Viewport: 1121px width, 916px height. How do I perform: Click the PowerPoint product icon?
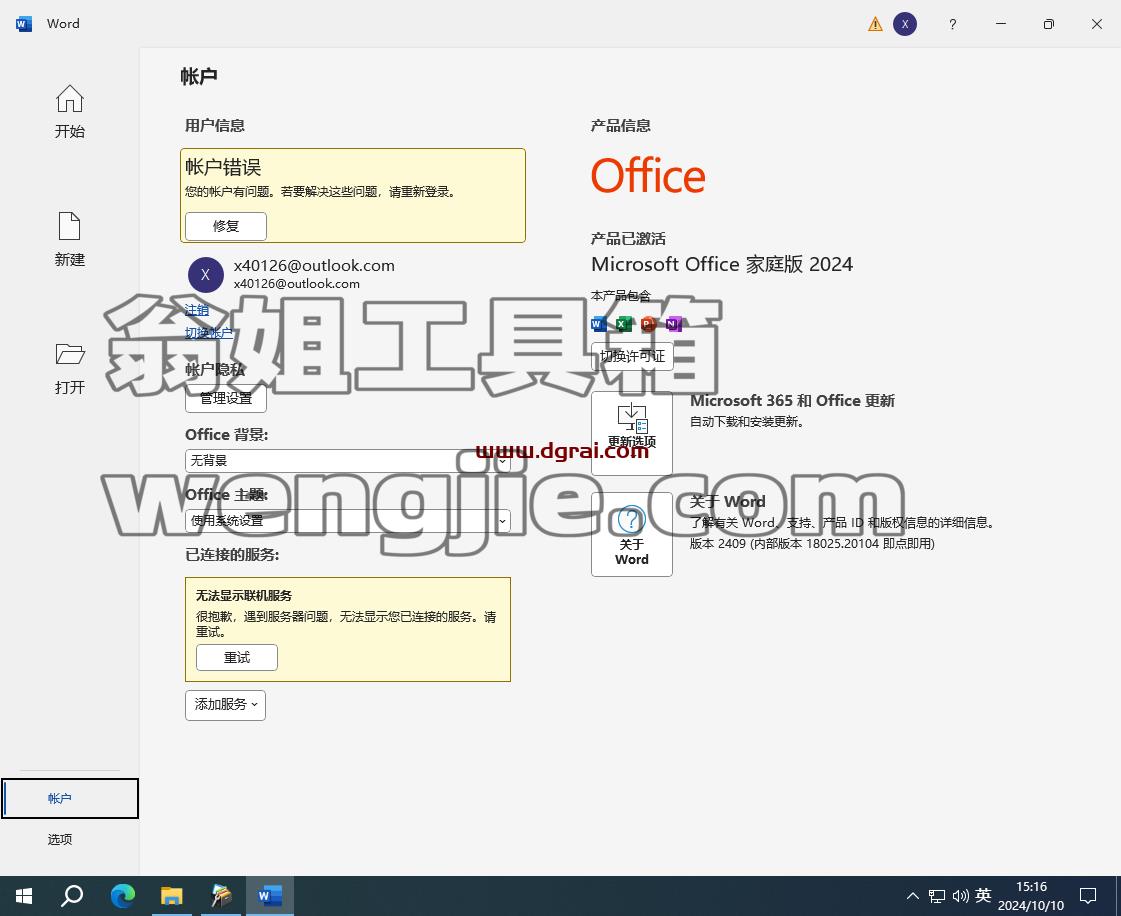[648, 325]
